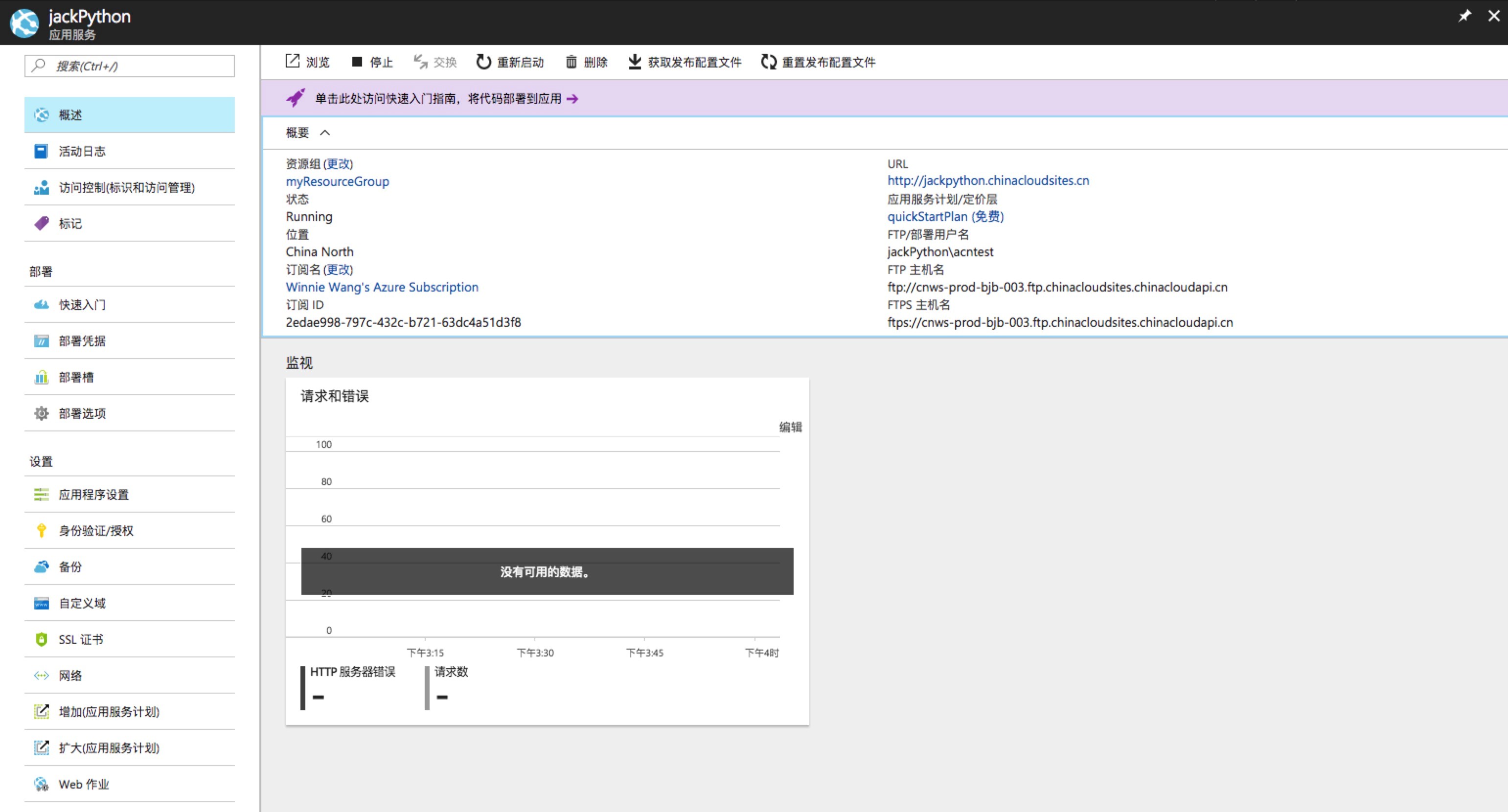1508x812 pixels.
Task: Focus the search (Ctrl+/) box
Action: point(129,66)
